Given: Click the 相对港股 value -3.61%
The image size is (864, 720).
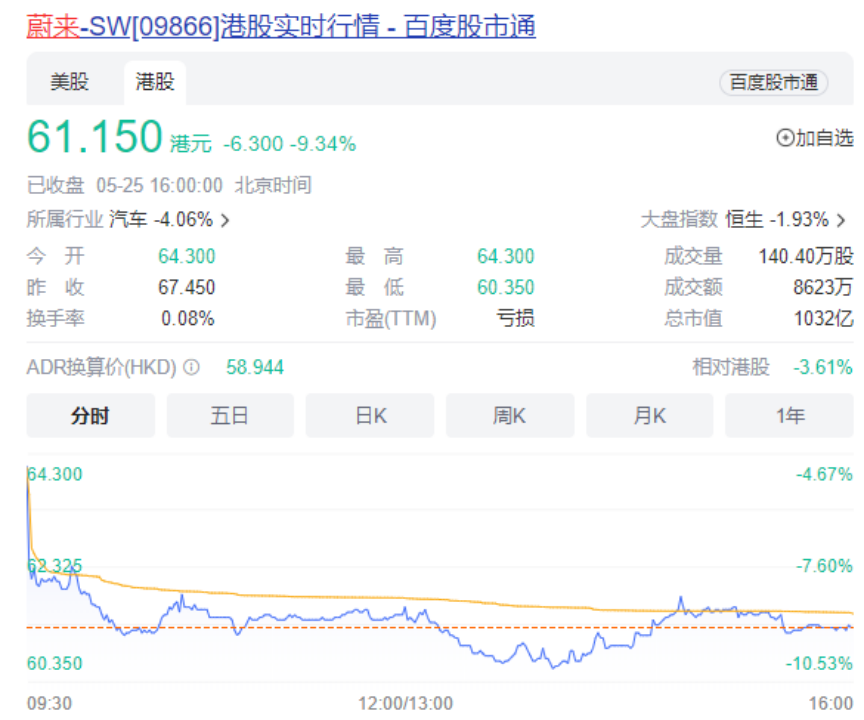Looking at the screenshot, I should 823,367.
